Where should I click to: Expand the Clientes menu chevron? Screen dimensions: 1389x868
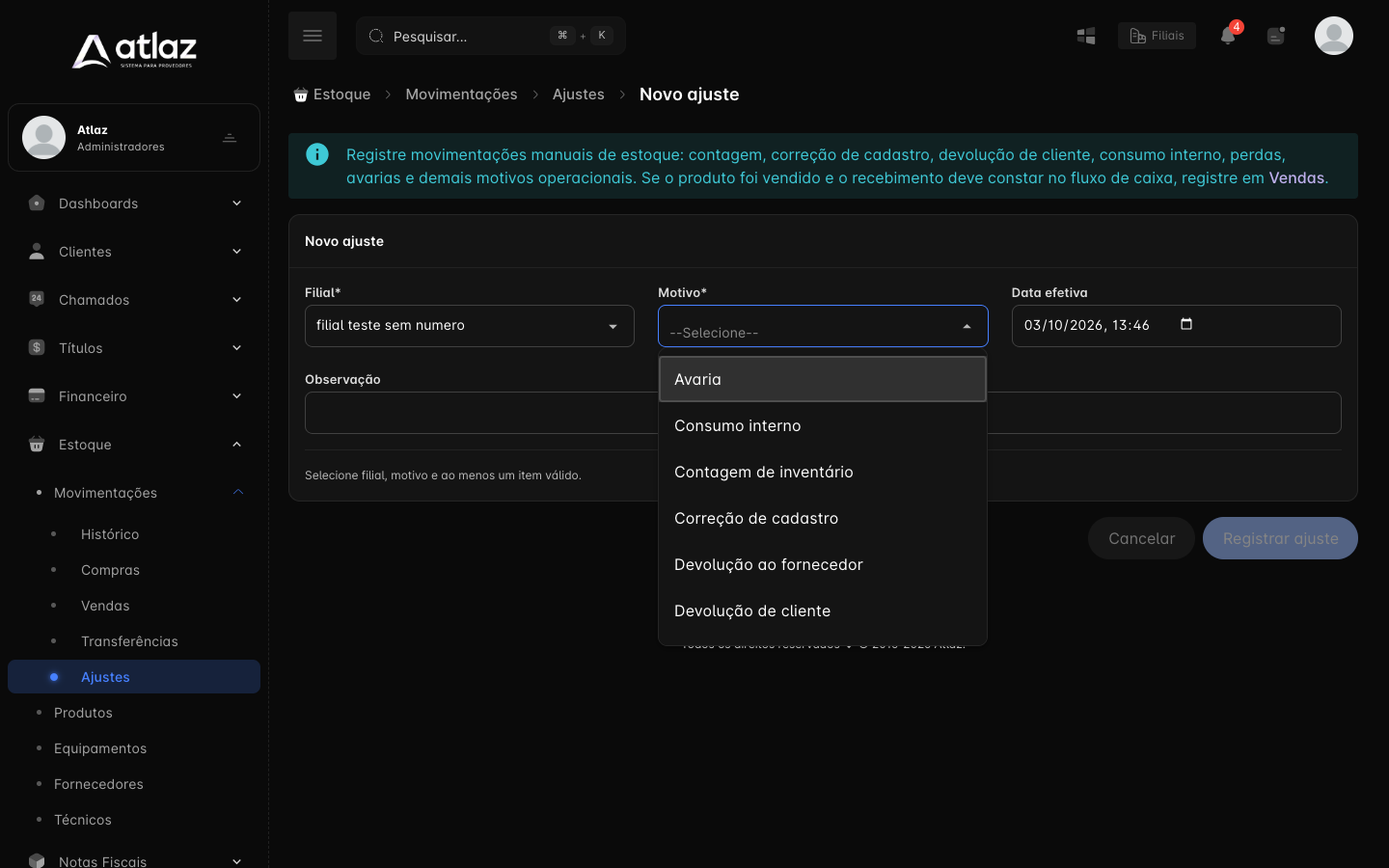(236, 251)
